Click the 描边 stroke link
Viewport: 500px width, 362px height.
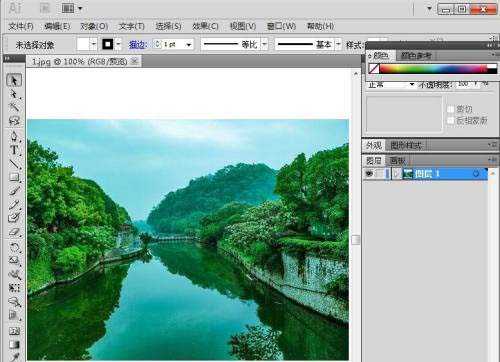[138, 44]
